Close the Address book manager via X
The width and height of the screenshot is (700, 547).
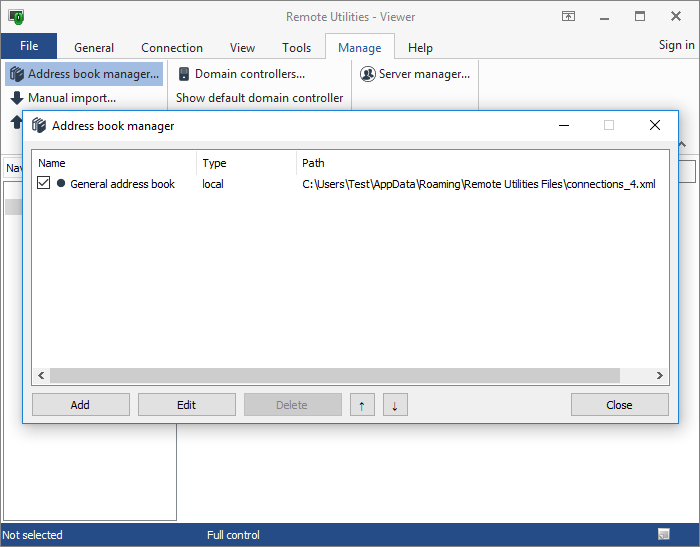point(655,125)
